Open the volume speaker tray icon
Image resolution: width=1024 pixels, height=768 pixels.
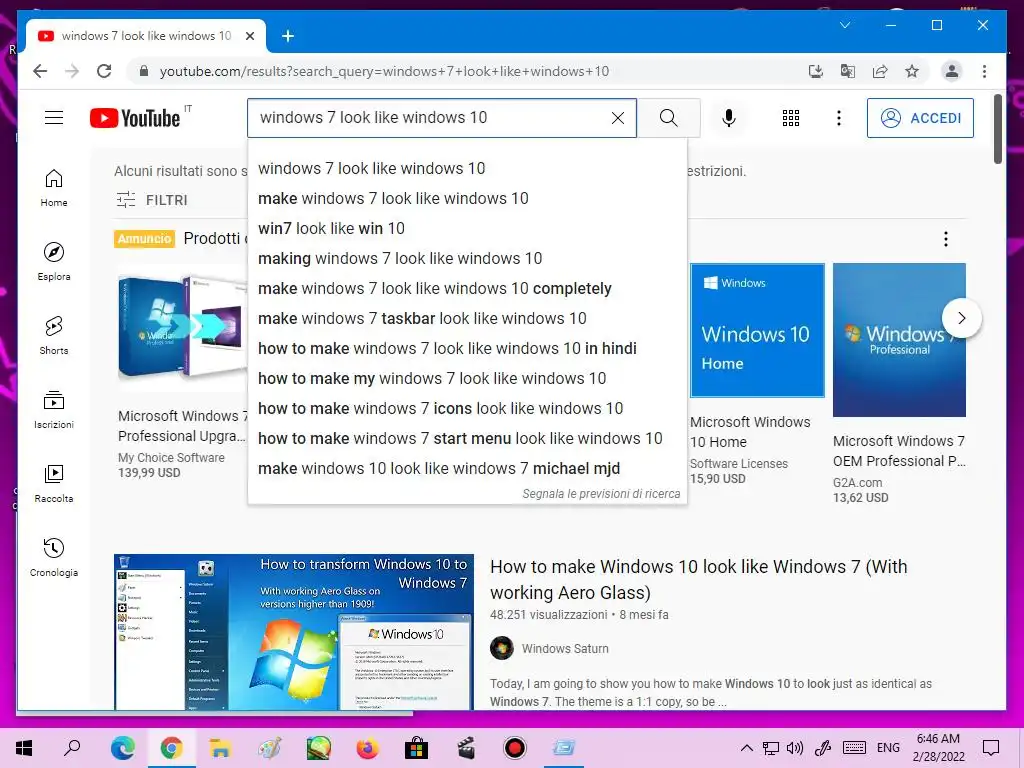[x=795, y=748]
